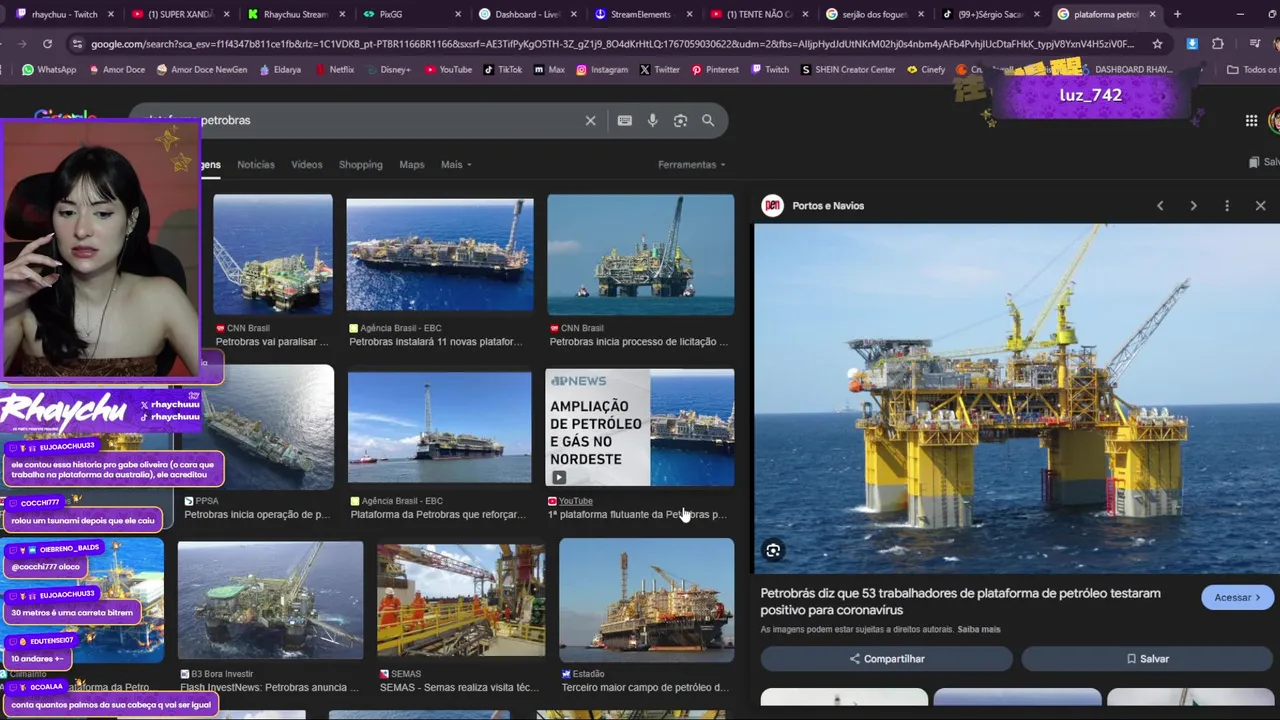Submit search with the magnifier icon
Viewport: 1280px width, 720px height.
click(x=708, y=120)
